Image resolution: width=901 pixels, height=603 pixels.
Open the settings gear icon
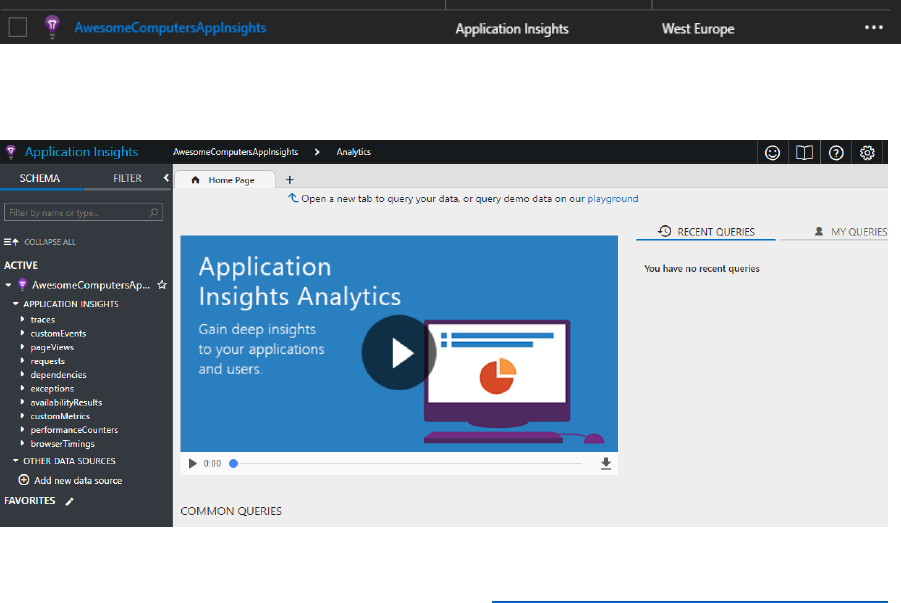[x=868, y=152]
